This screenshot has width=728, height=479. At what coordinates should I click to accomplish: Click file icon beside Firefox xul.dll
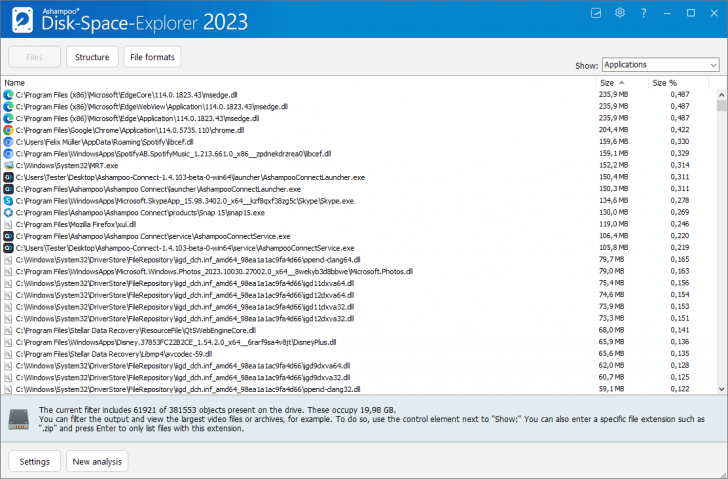click(x=8, y=225)
